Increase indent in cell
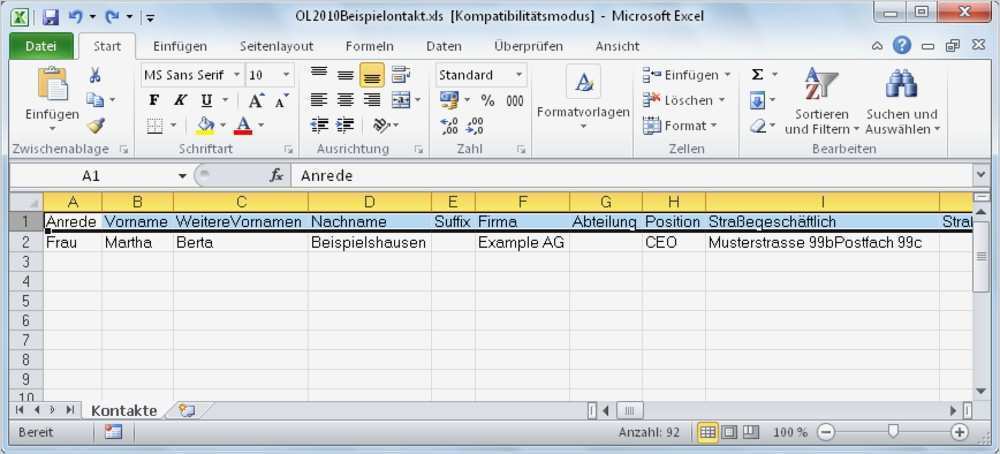1000x454 pixels. click(x=345, y=126)
